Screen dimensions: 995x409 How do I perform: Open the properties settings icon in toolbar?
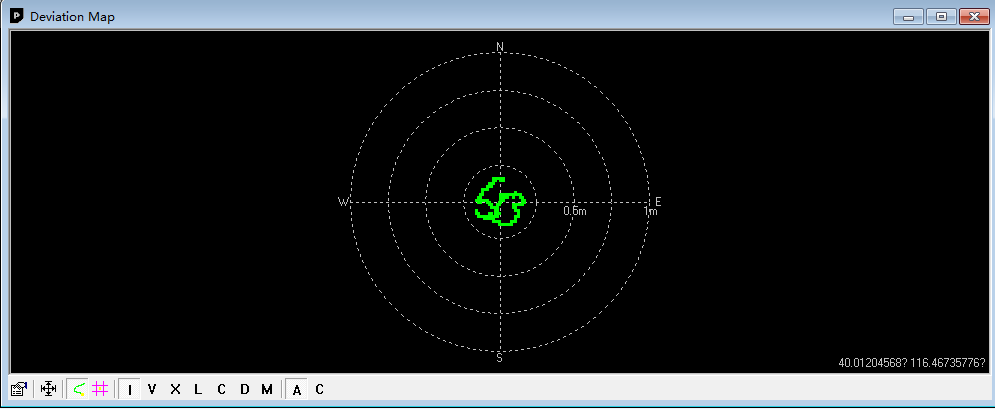click(x=19, y=389)
